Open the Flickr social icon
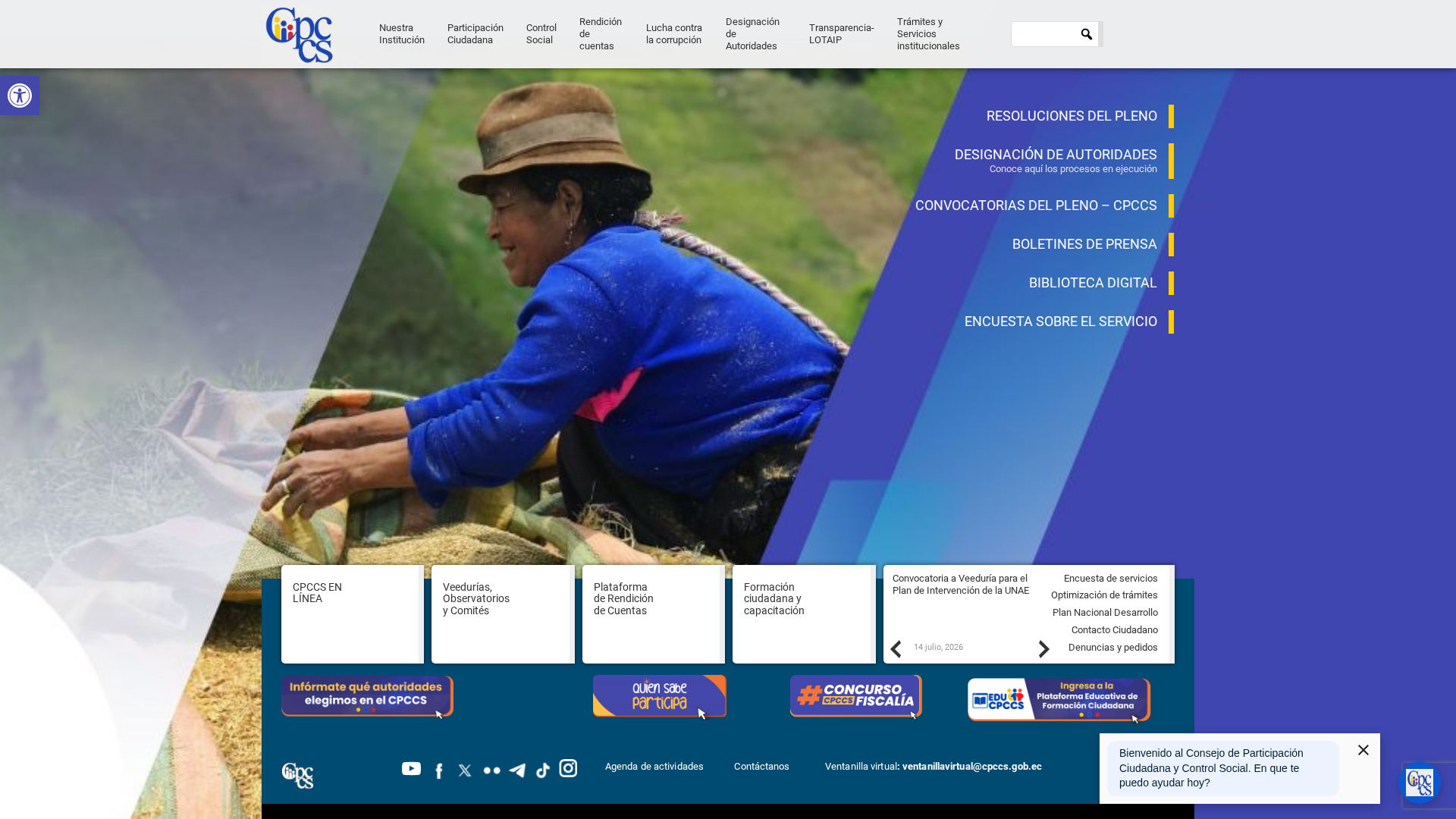Screen dimensions: 1456x819 (x=492, y=770)
